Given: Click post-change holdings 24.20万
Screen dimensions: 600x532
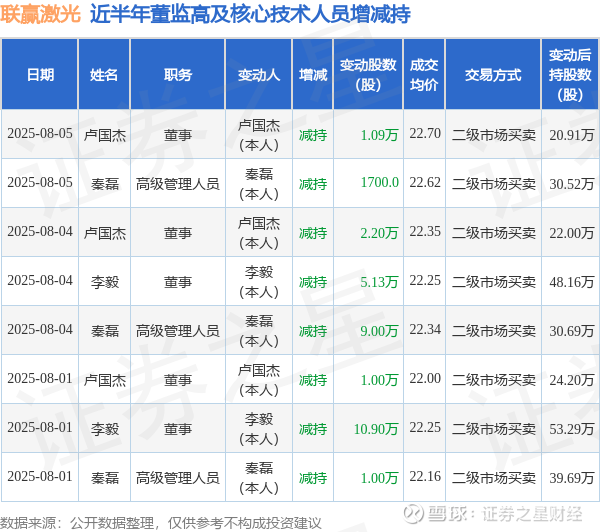Looking at the screenshot, I should [x=572, y=379].
